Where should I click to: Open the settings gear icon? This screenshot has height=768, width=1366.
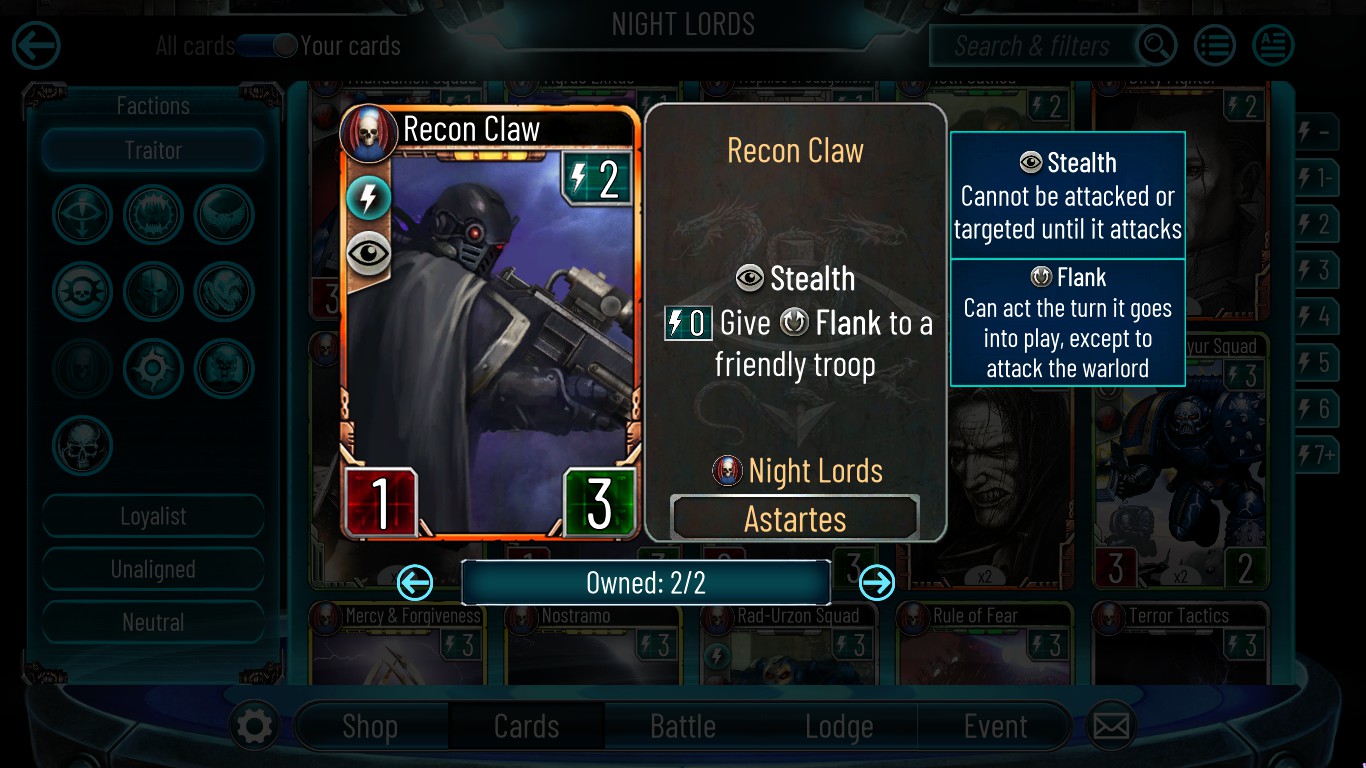[x=254, y=726]
